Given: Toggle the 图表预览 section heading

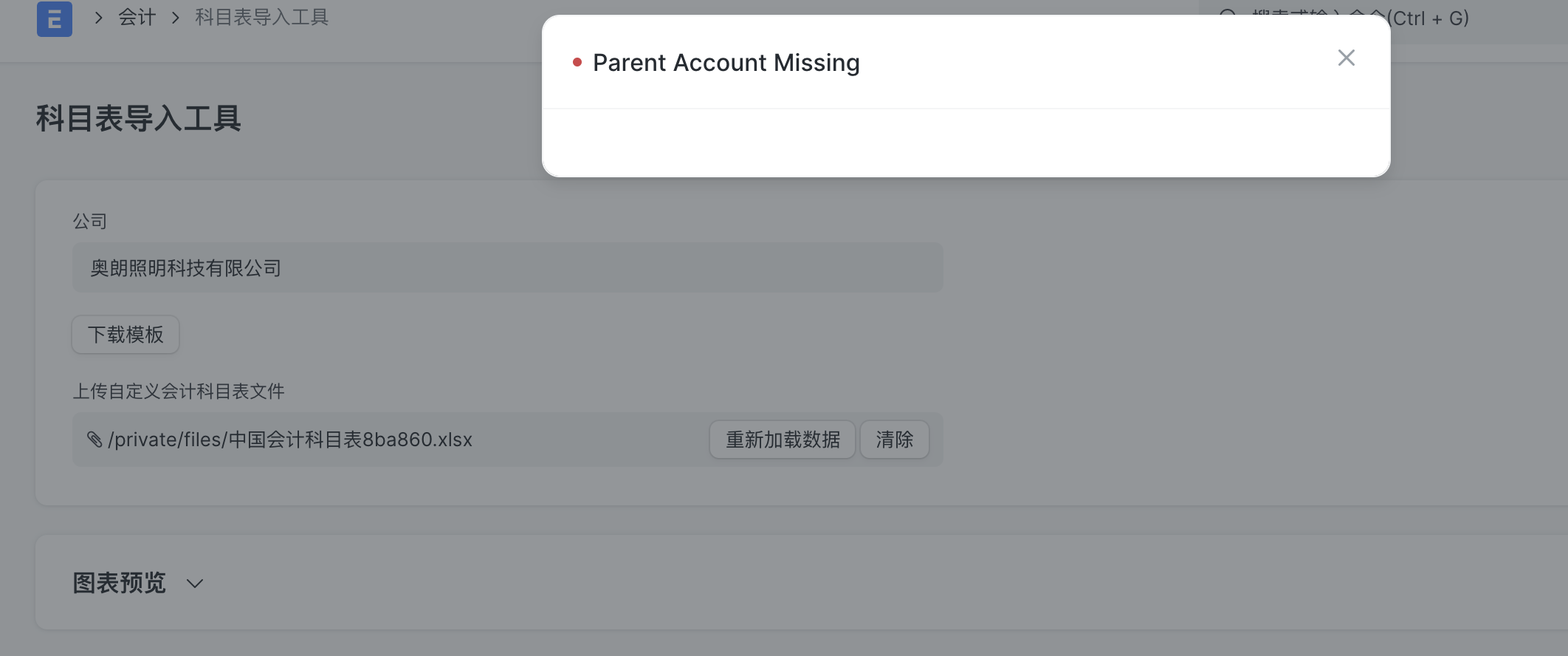Looking at the screenshot, I should [x=119, y=583].
